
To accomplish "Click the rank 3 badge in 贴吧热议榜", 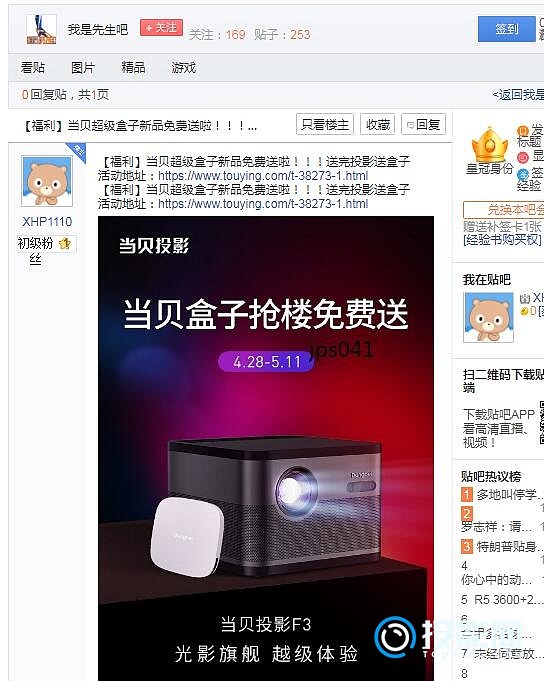I will [x=467, y=546].
